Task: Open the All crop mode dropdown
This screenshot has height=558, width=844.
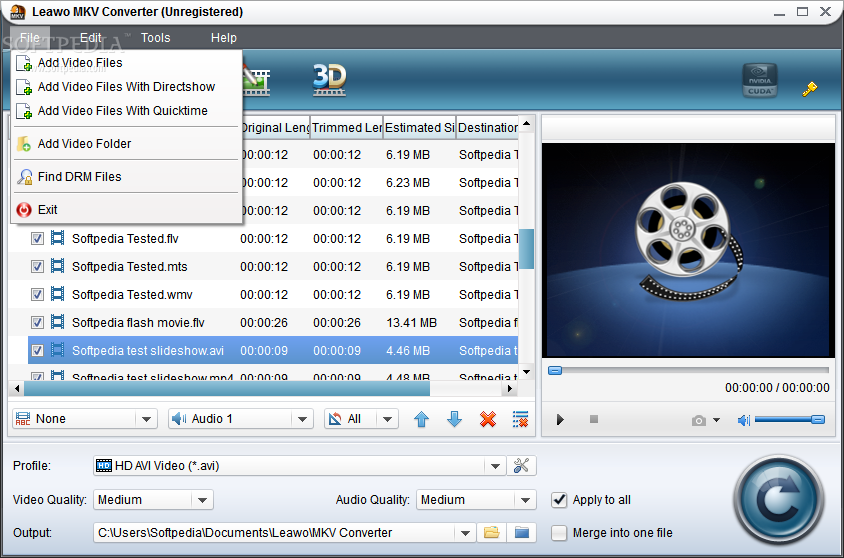Action: click(x=388, y=419)
